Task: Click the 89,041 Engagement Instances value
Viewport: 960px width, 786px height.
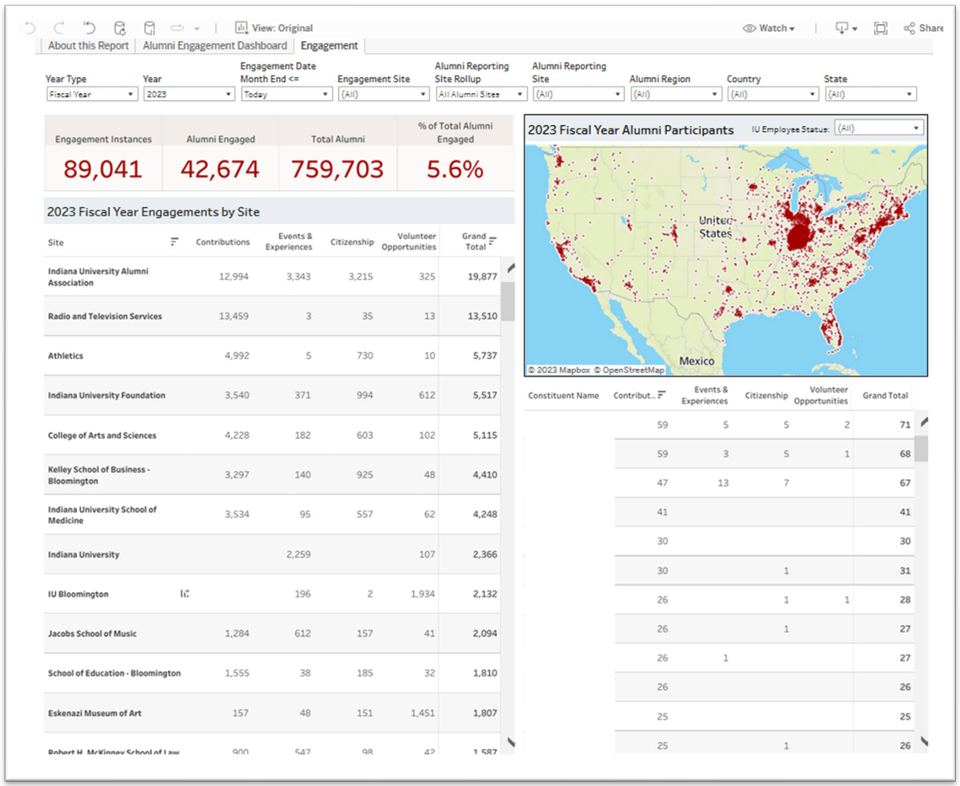Action: pos(103,169)
